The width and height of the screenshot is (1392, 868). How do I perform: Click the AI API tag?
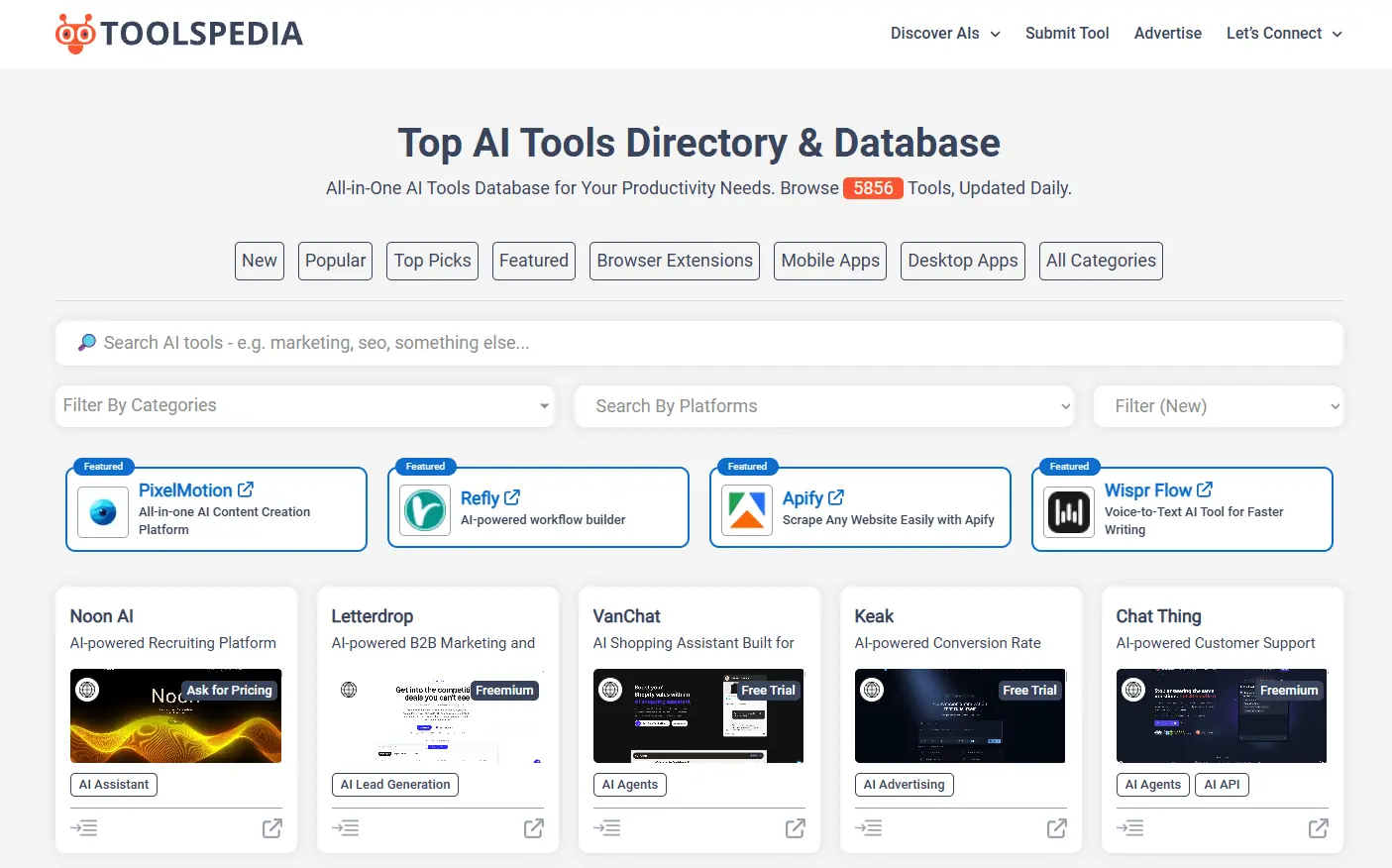pos(1223,785)
